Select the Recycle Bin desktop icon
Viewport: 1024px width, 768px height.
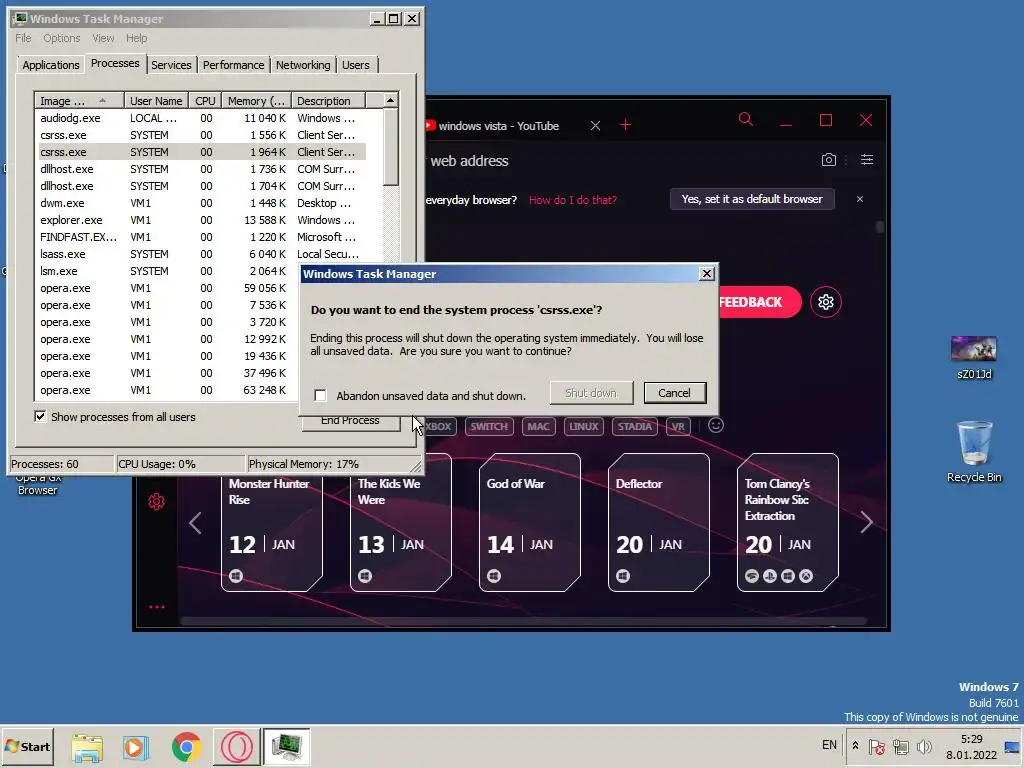[x=974, y=451]
